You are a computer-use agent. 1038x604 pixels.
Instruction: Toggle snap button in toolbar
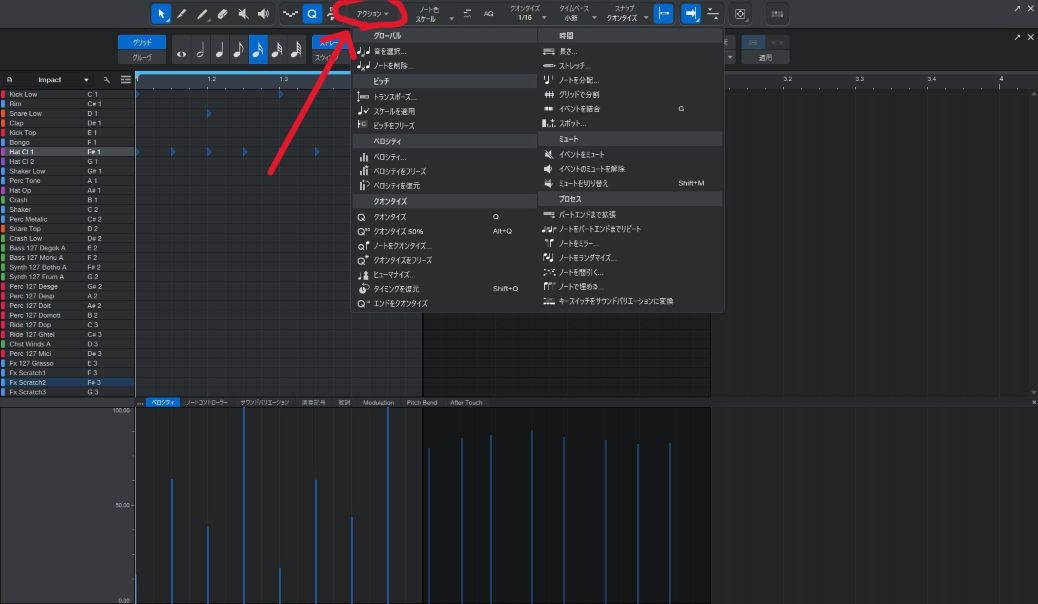coord(663,14)
